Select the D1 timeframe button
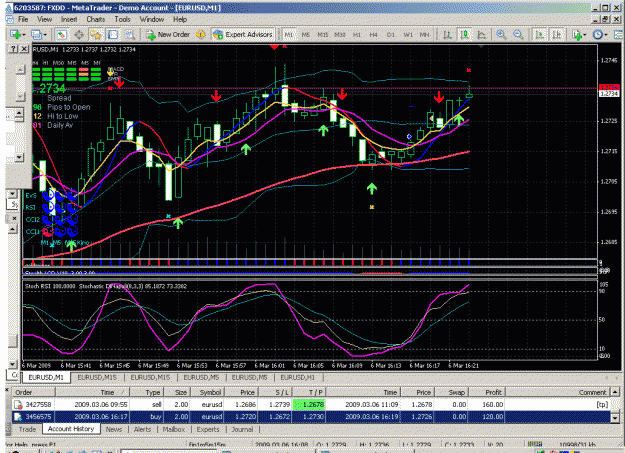Screen dimensions: 625x453 pyautogui.click(x=391, y=35)
